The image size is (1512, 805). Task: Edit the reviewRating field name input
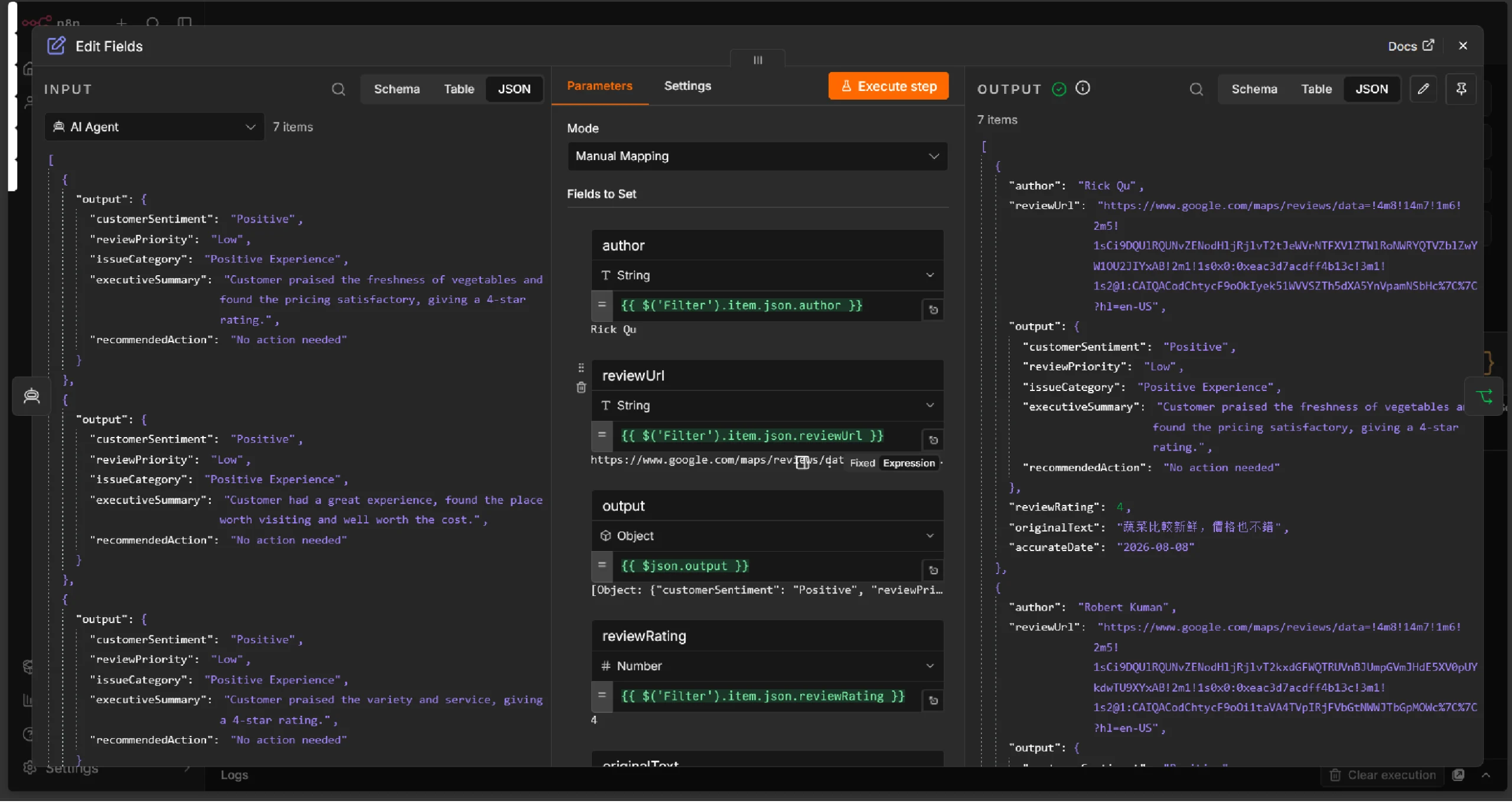[767, 637]
